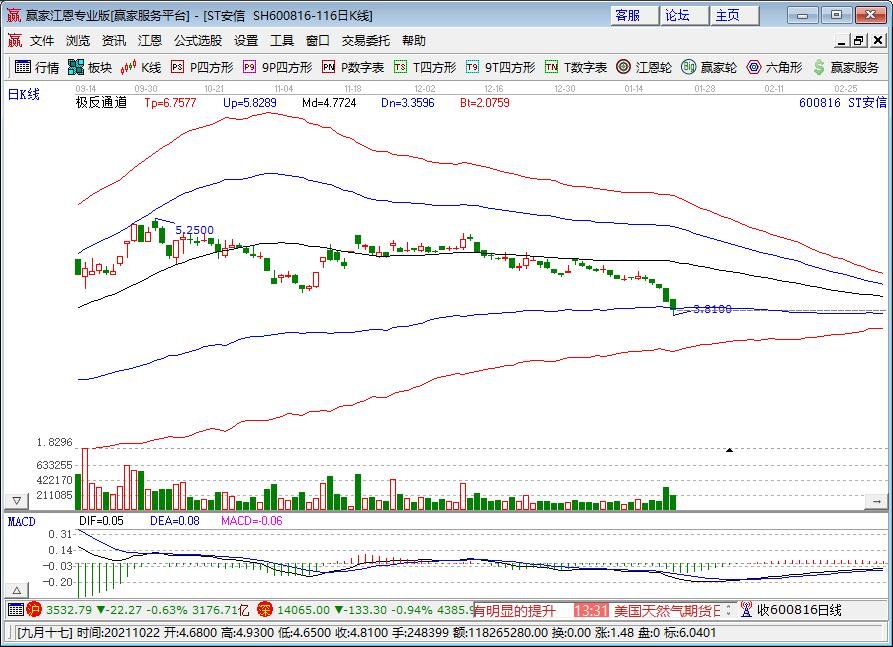Open the 浏览 menu
The height and width of the screenshot is (647, 893).
pyautogui.click(x=78, y=40)
